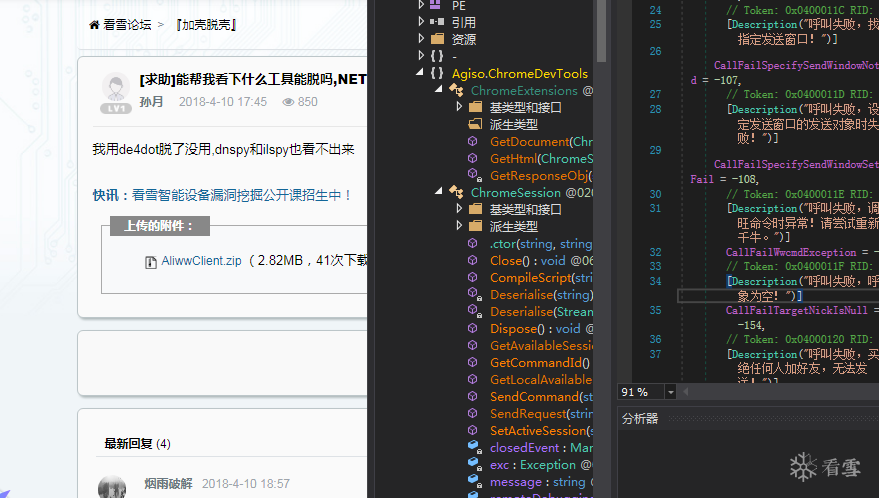Click the field icon beside exc : Exception
Viewport: 879px width, 498px height.
(475, 464)
